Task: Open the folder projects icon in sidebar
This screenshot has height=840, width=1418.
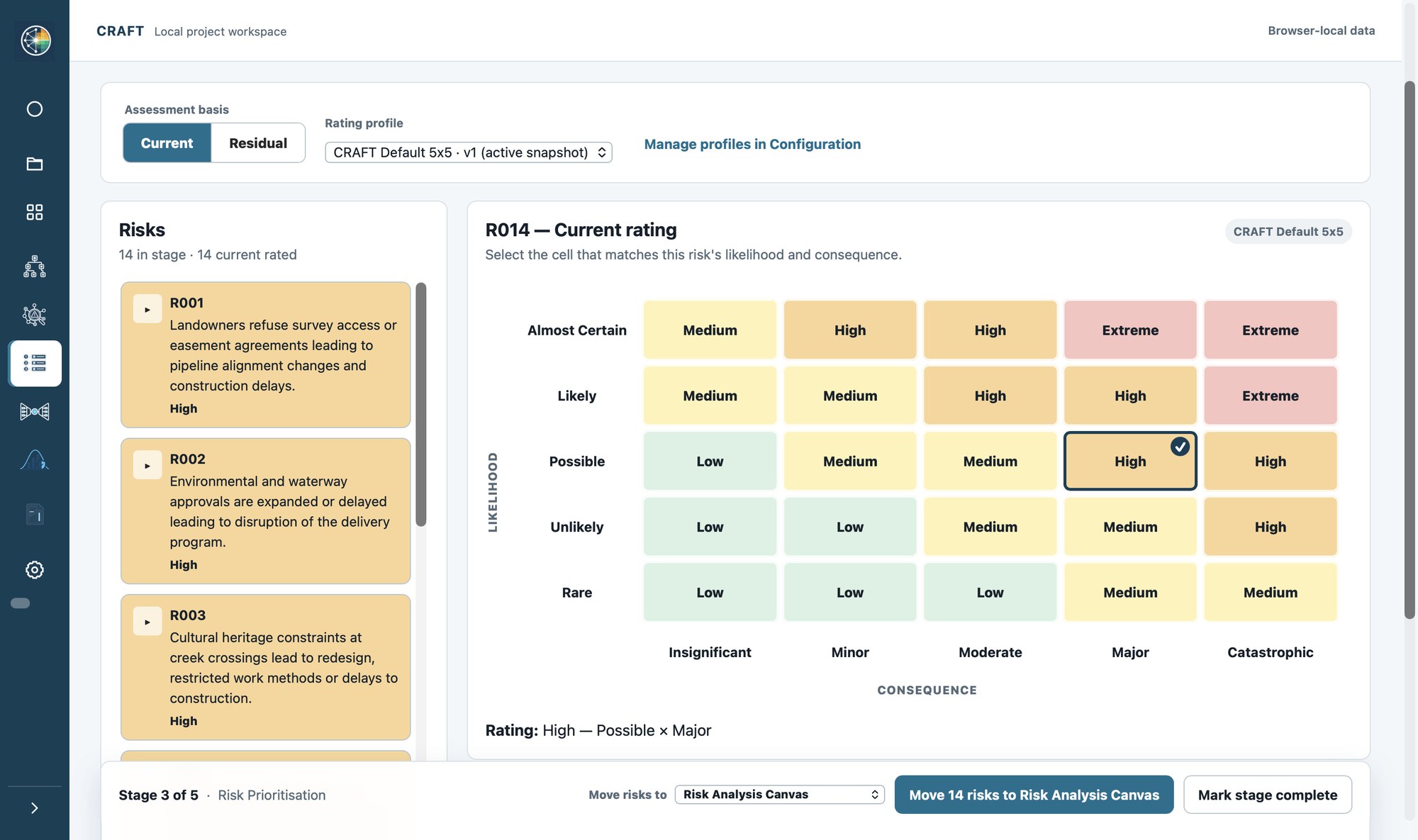Action: (x=35, y=164)
